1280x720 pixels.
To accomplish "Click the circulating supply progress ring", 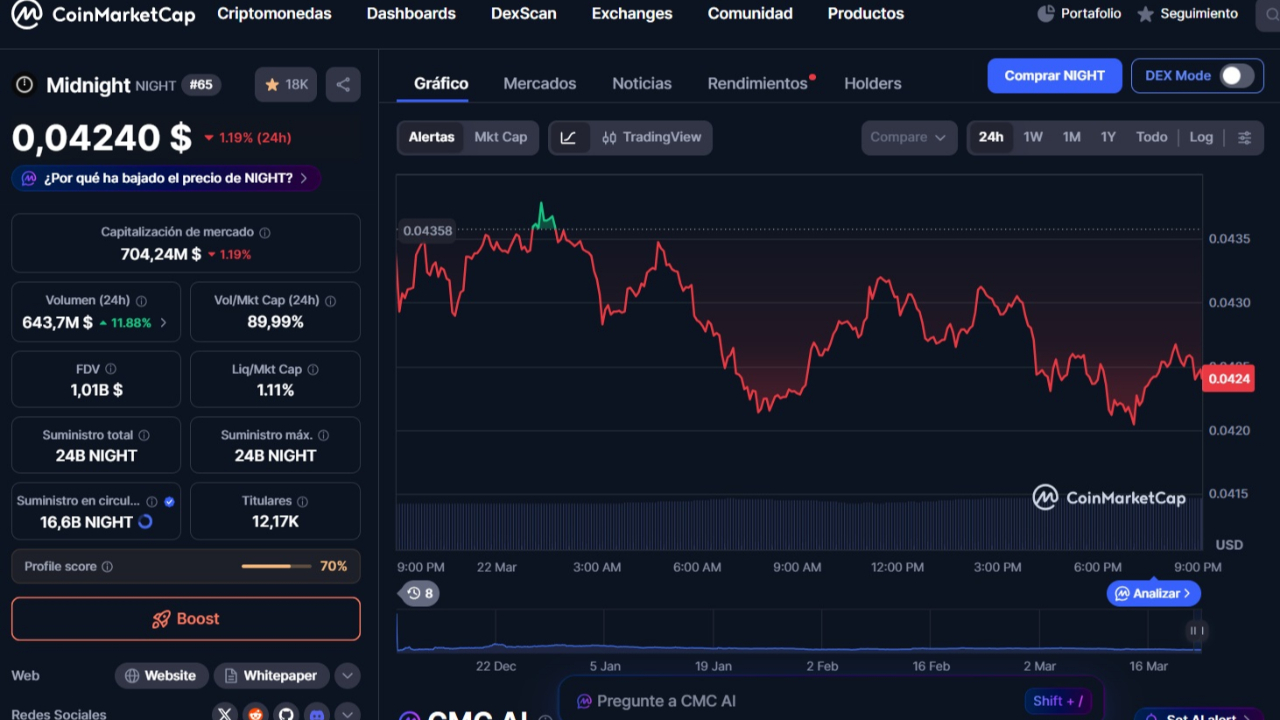I will [145, 522].
